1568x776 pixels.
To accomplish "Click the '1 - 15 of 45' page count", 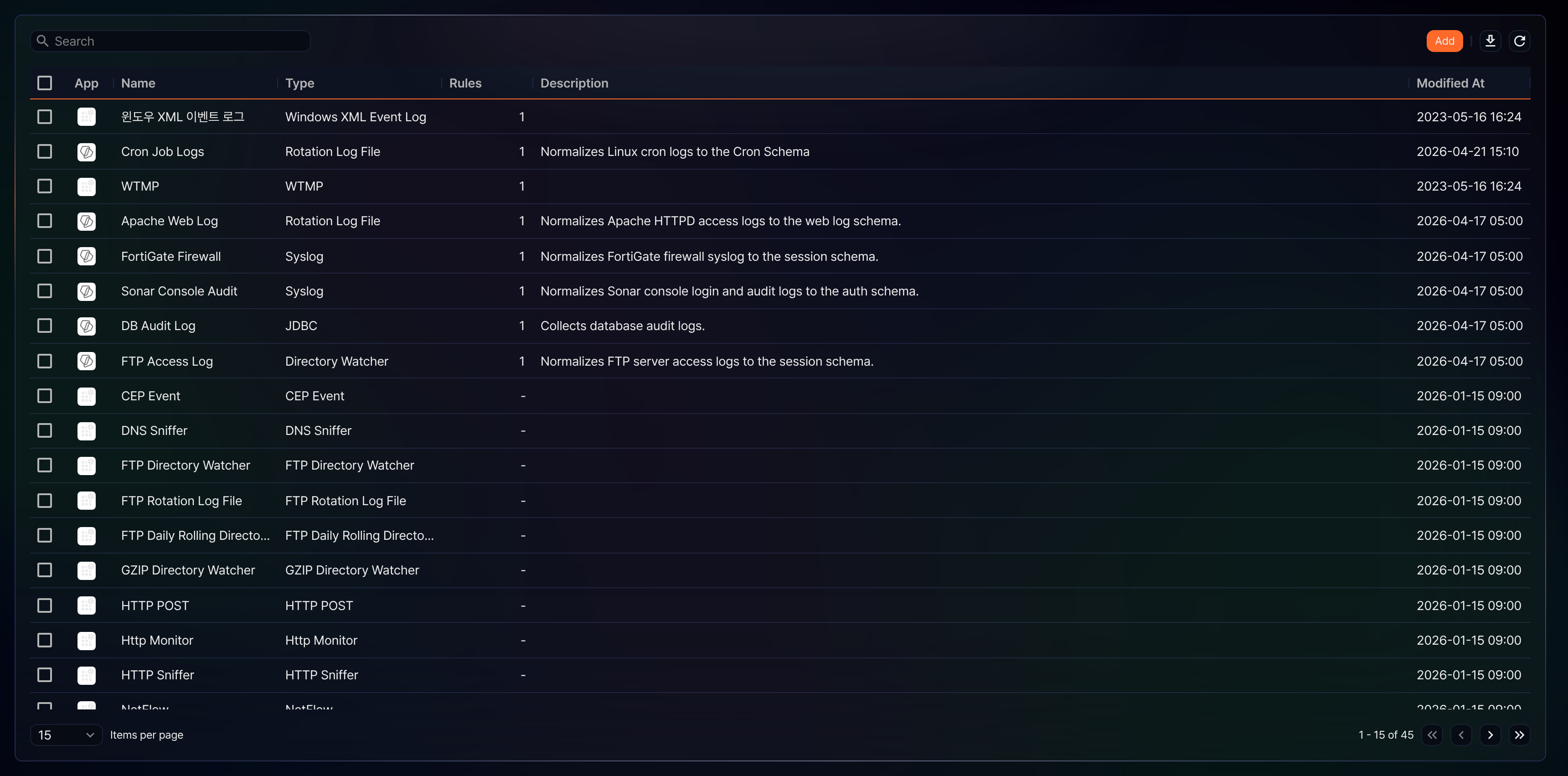I will pos(1385,735).
